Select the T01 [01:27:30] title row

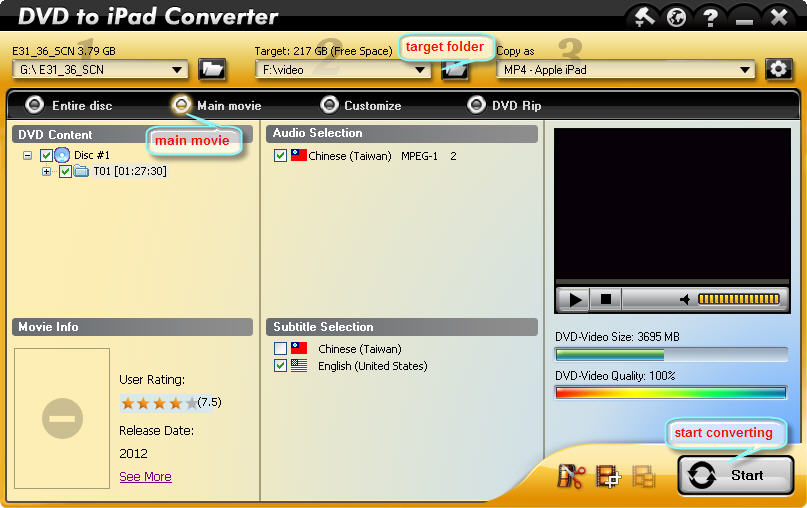tap(130, 171)
